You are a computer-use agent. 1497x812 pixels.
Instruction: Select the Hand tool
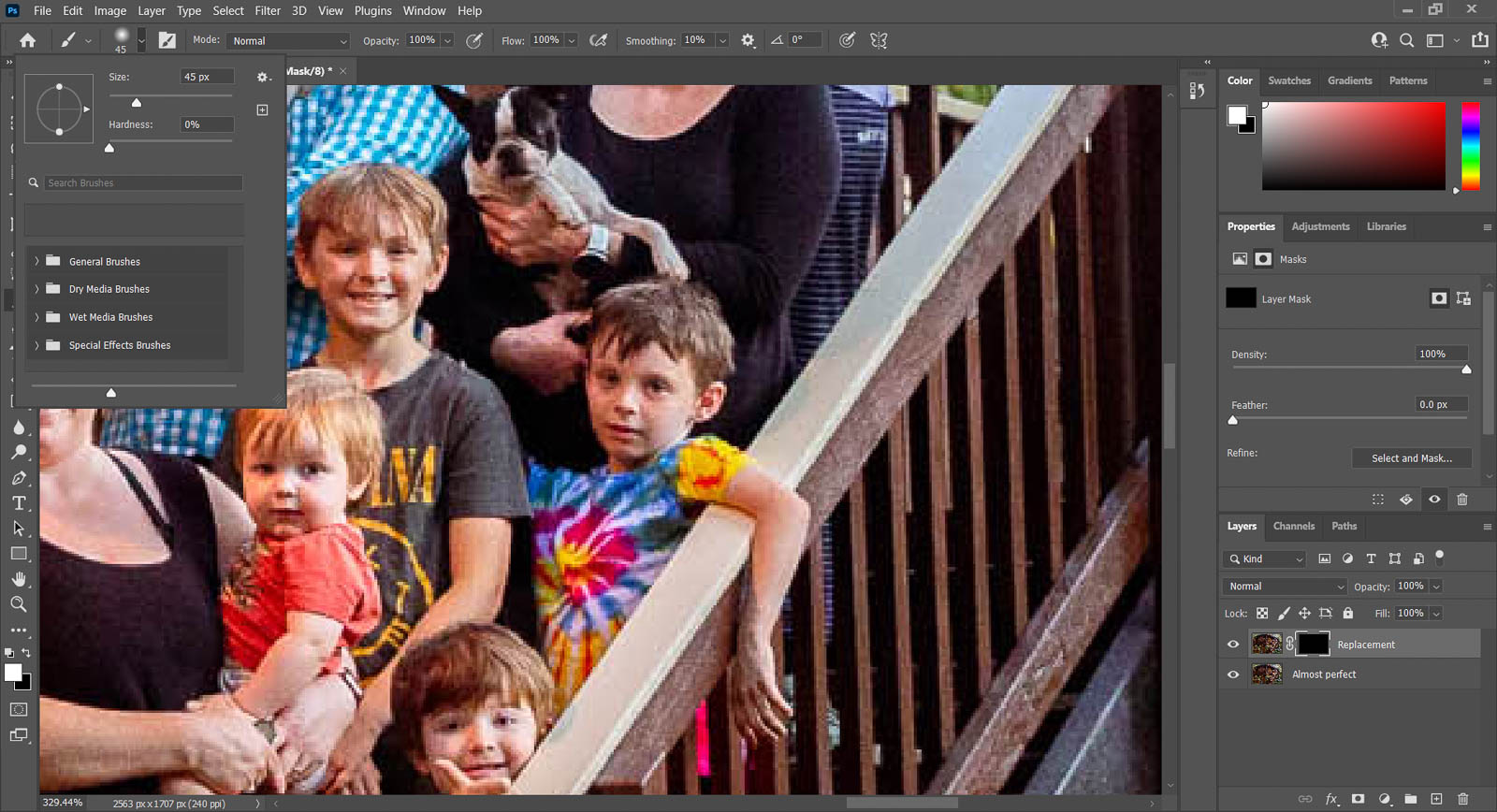(x=19, y=579)
